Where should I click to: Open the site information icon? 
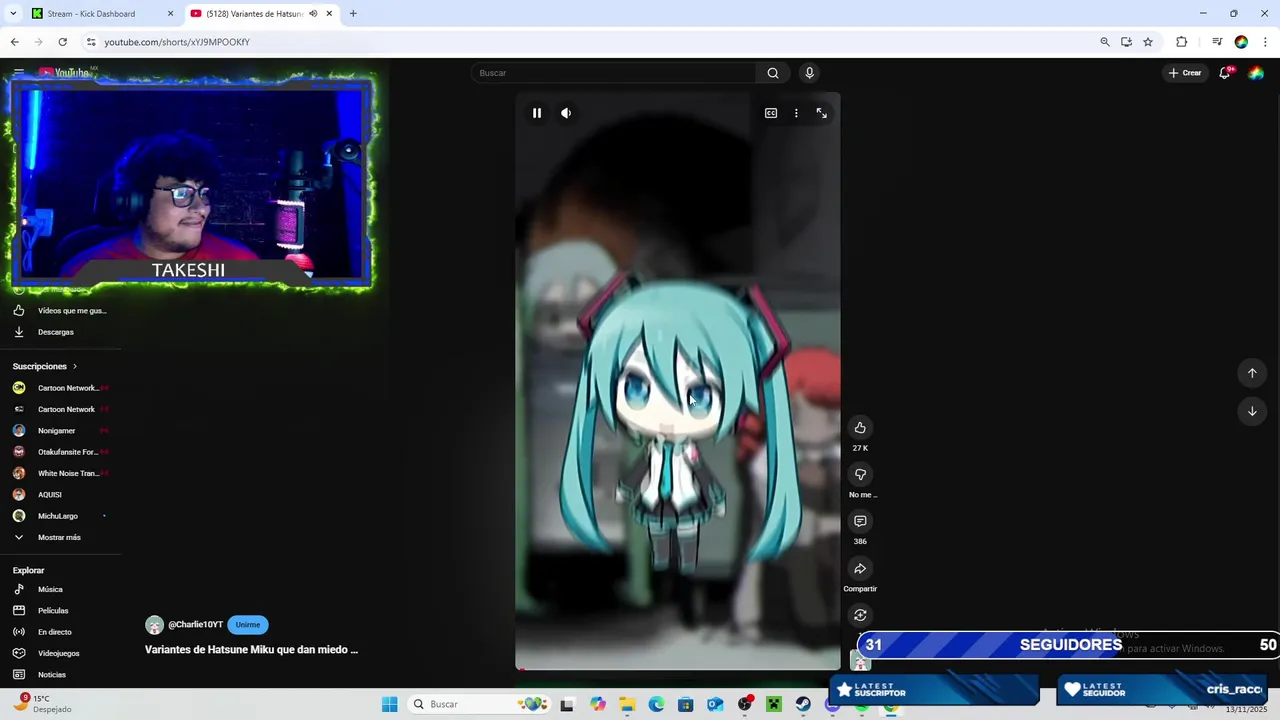click(x=91, y=42)
